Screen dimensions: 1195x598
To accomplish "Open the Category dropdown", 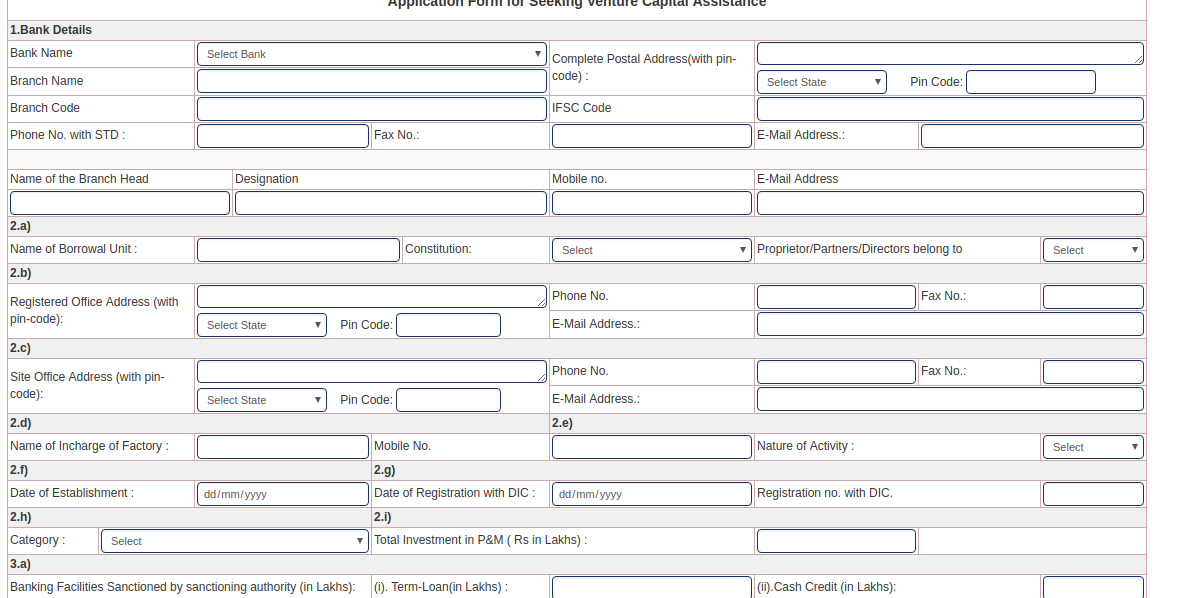I will click(x=235, y=541).
